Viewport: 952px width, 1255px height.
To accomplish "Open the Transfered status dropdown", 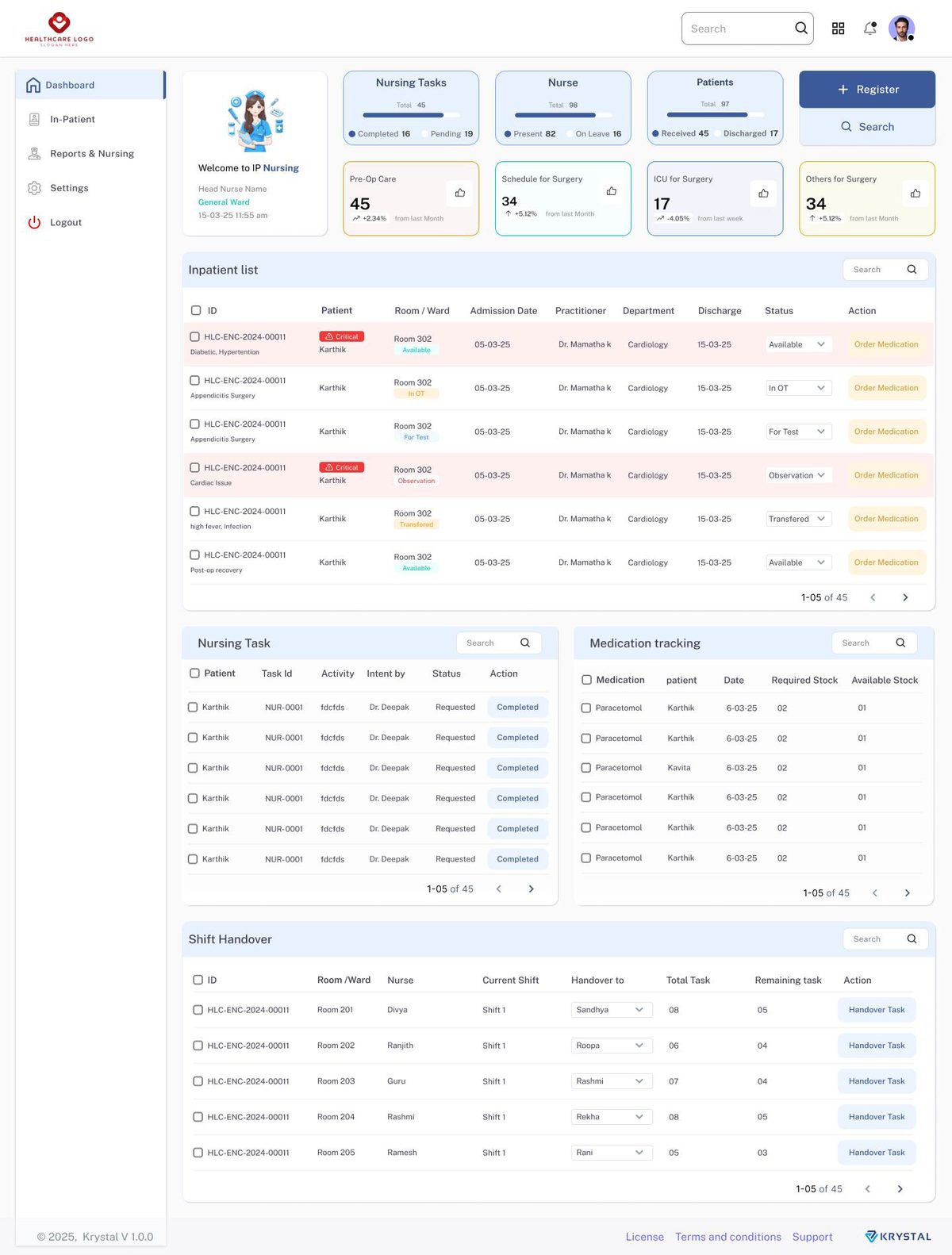I will tap(799, 519).
